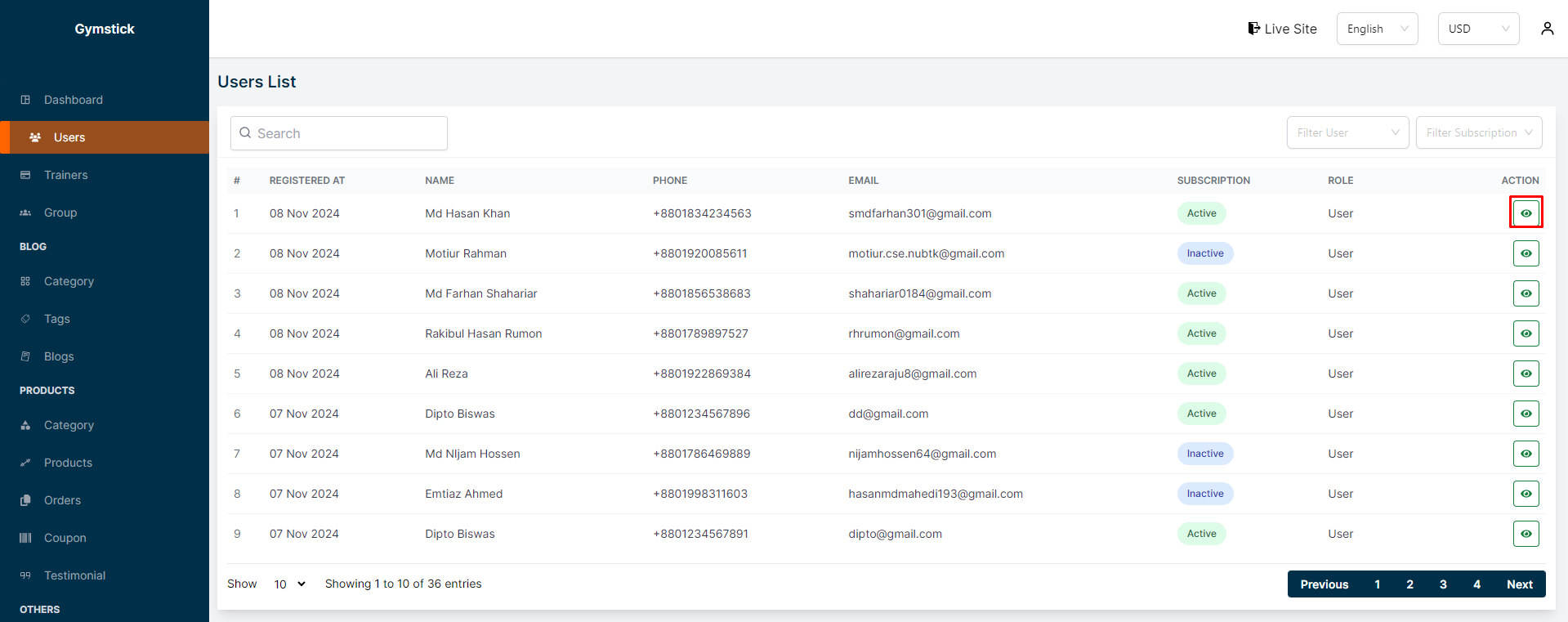Click eye icon for Motiur Rahman row

click(1526, 253)
